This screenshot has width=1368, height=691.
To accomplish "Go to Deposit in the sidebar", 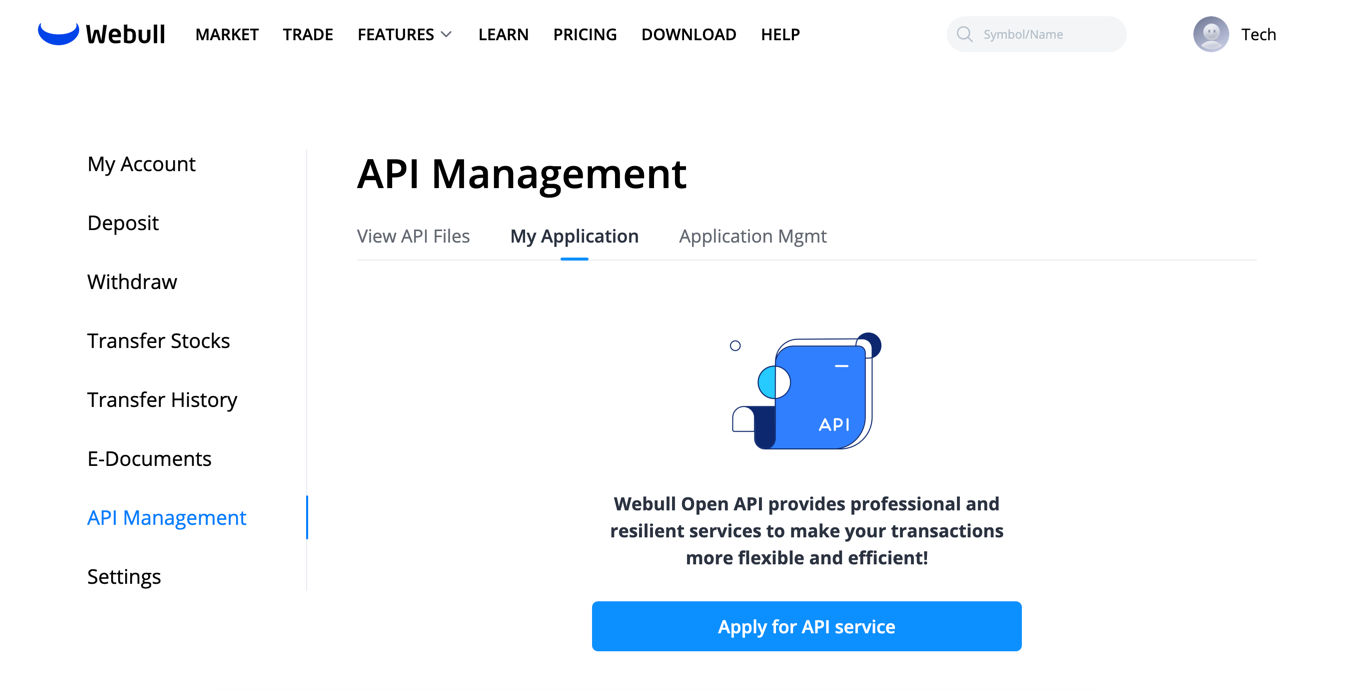I will [123, 223].
